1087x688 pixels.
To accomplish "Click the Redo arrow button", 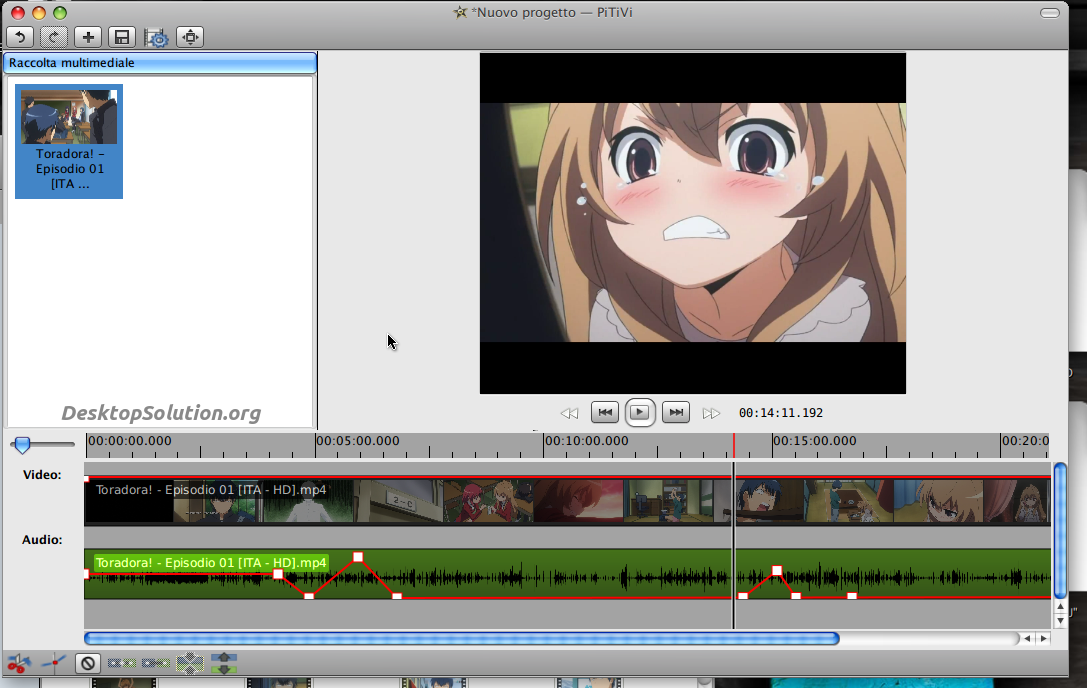I will 54,37.
